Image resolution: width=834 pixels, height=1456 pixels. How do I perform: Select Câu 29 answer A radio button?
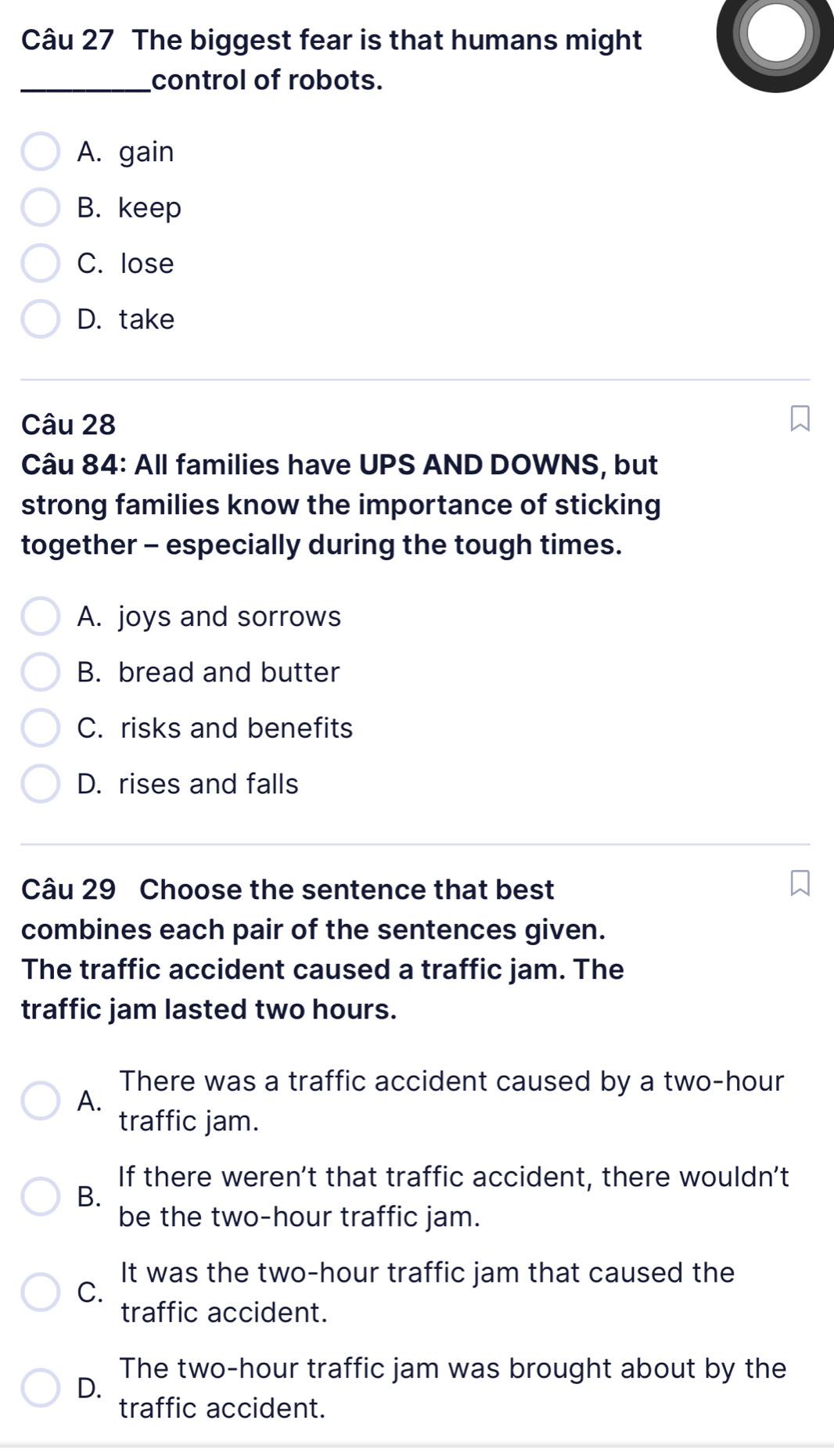tap(40, 1101)
